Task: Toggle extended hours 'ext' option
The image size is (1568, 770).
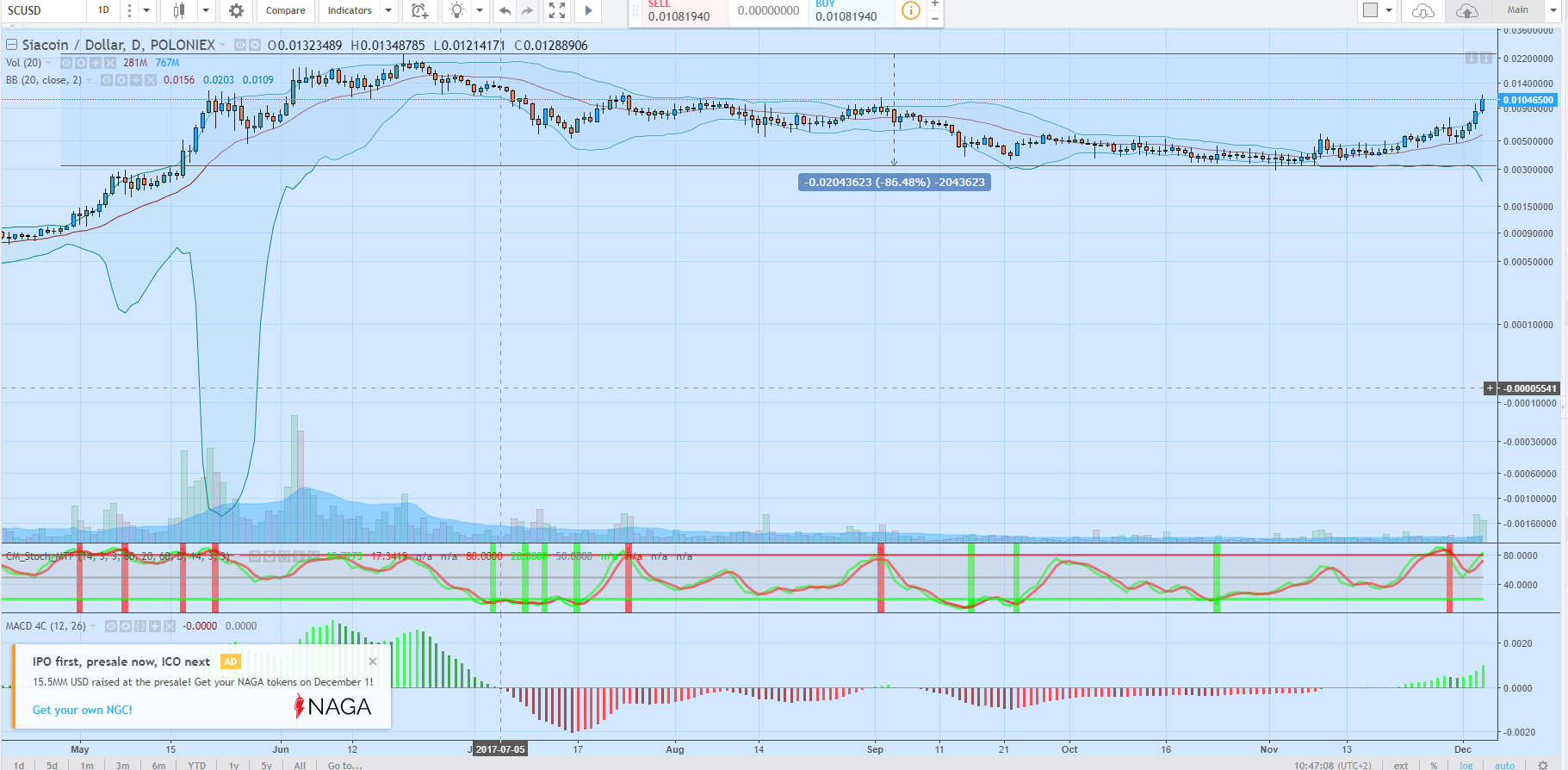Action: click(x=1401, y=765)
